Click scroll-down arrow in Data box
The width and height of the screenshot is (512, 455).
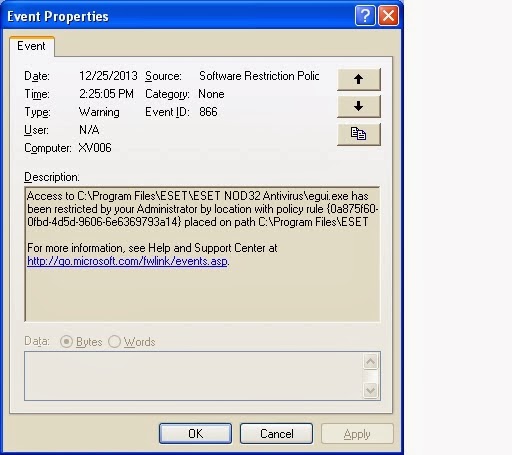point(370,390)
